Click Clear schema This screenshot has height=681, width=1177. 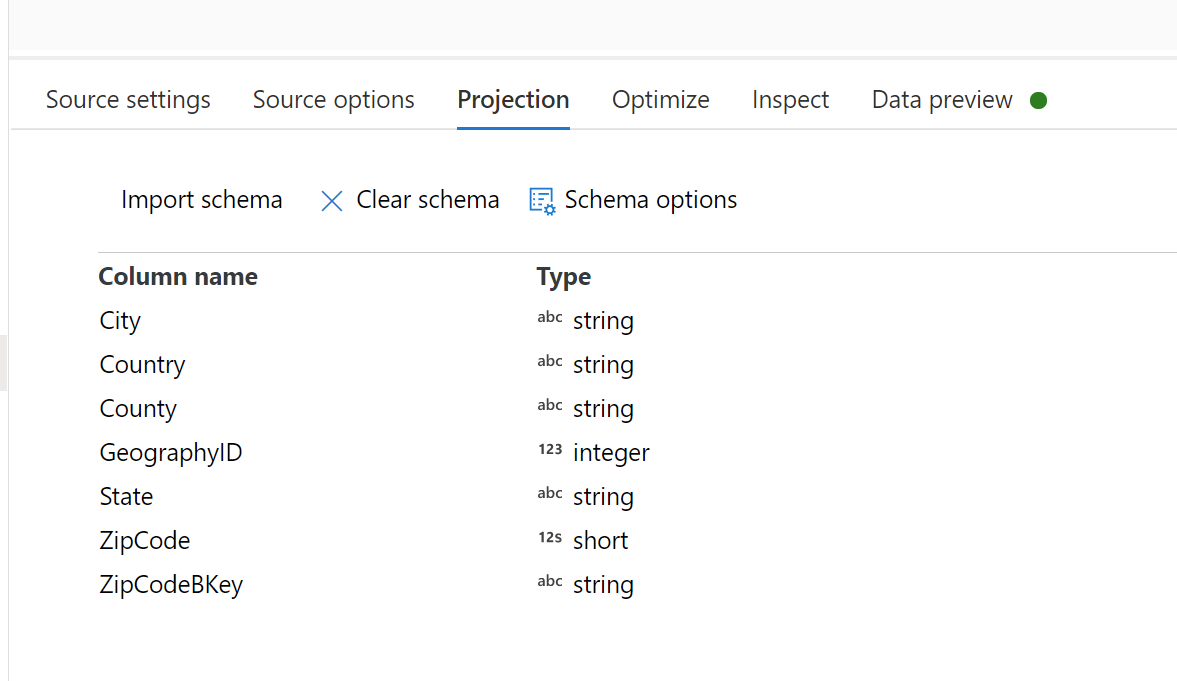tap(427, 200)
